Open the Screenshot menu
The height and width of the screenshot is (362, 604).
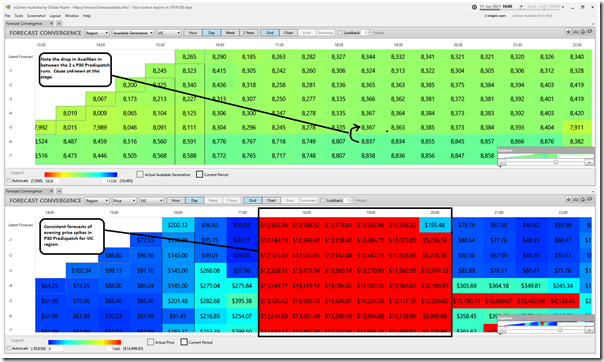(x=36, y=16)
